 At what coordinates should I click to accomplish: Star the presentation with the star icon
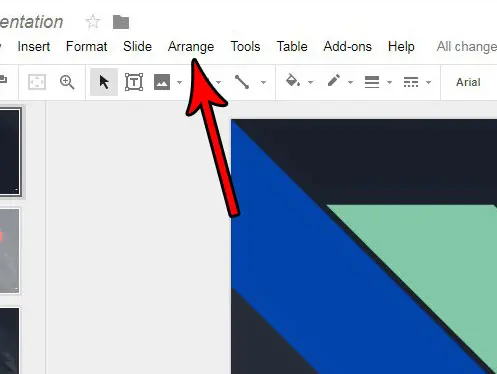pyautogui.click(x=93, y=22)
